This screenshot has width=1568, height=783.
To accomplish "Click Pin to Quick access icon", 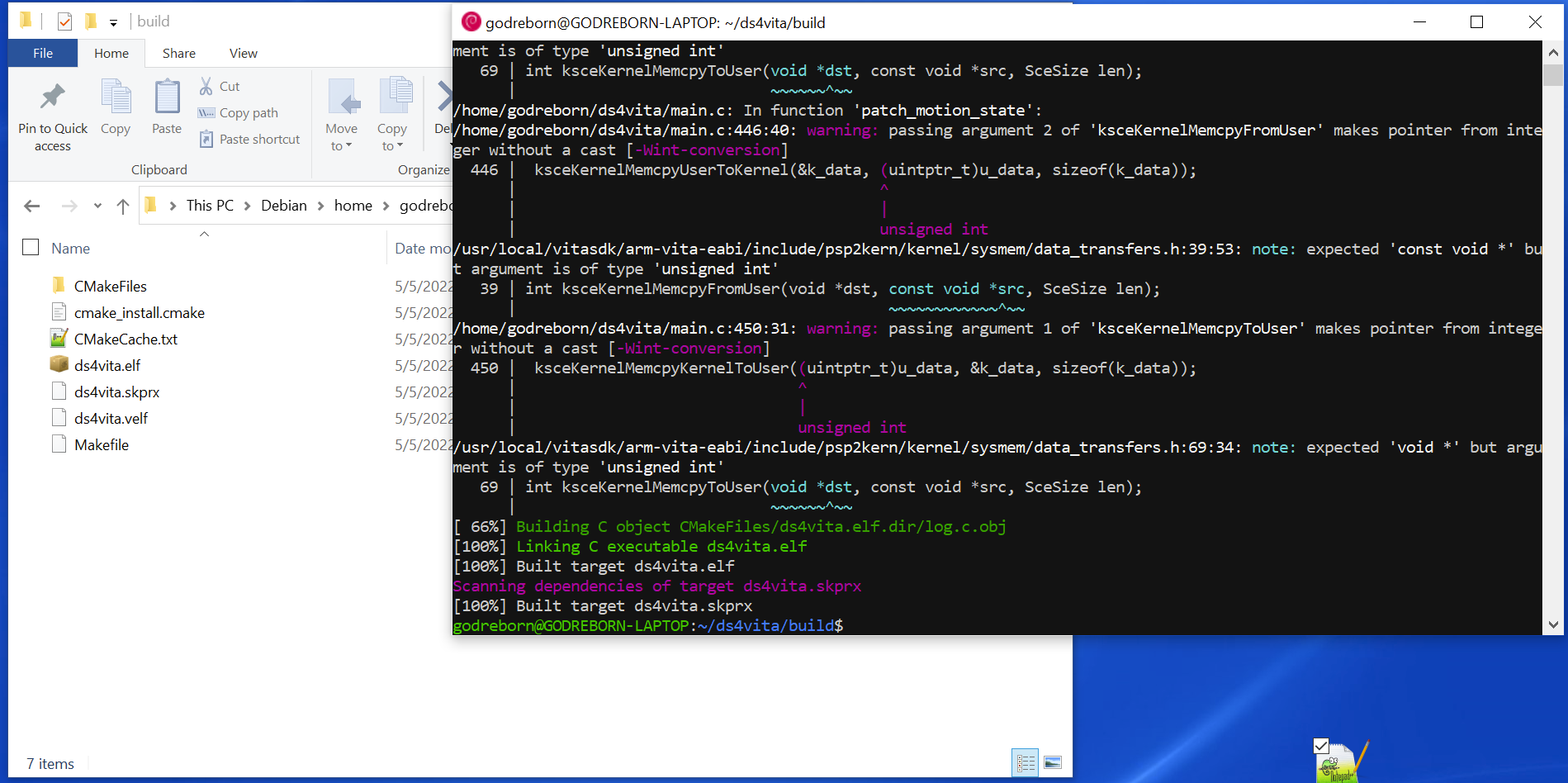I will tap(53, 97).
